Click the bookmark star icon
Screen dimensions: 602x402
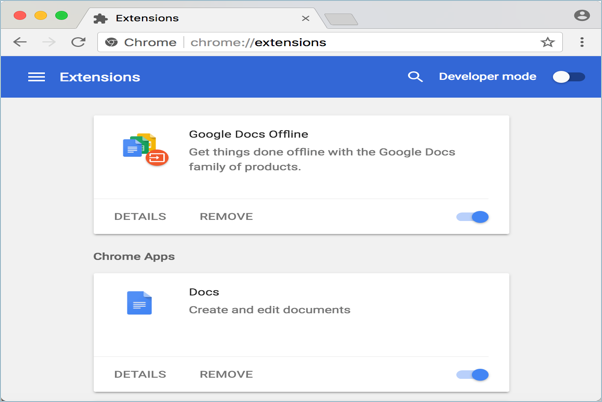point(547,43)
